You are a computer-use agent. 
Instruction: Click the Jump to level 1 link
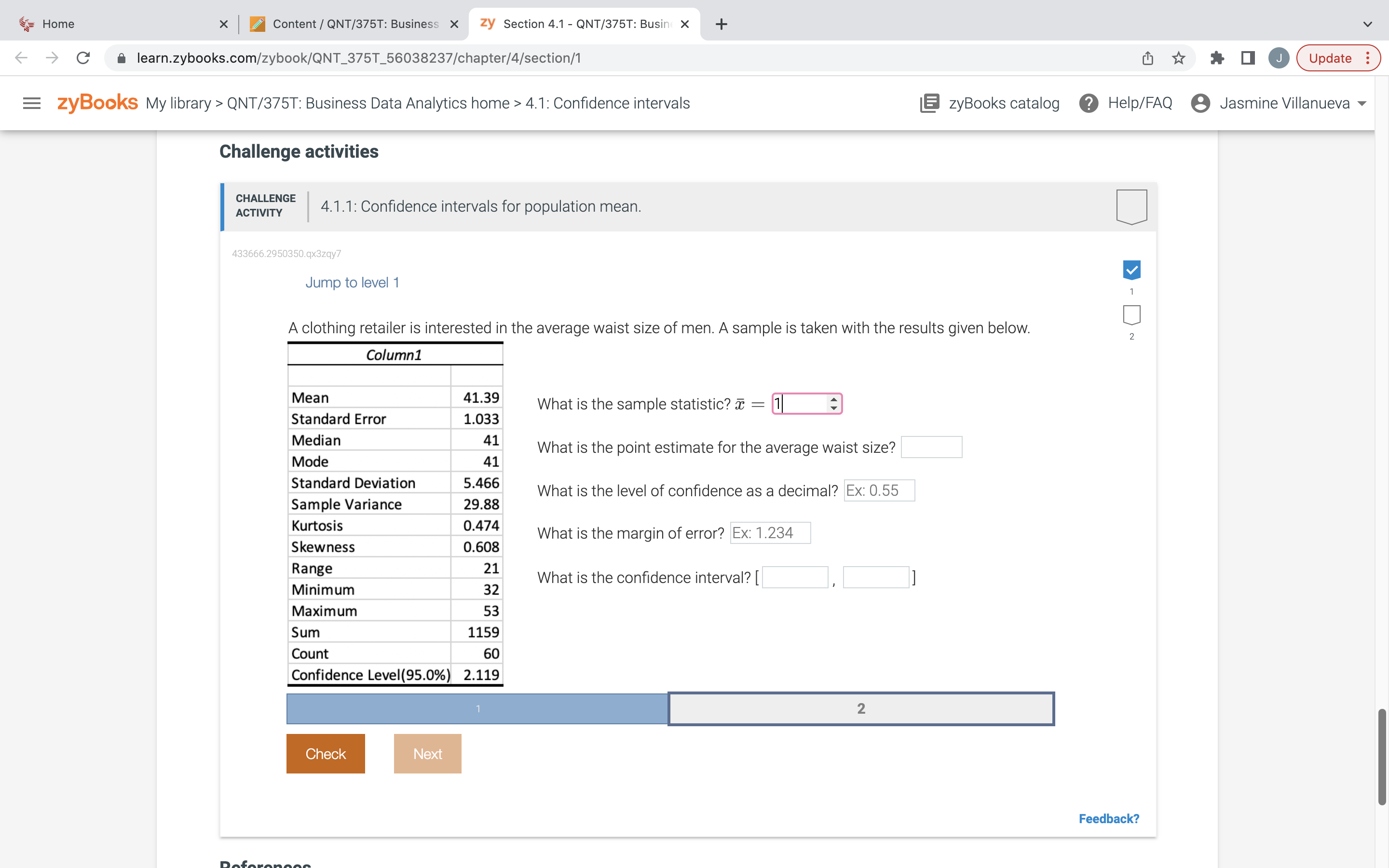(x=352, y=283)
